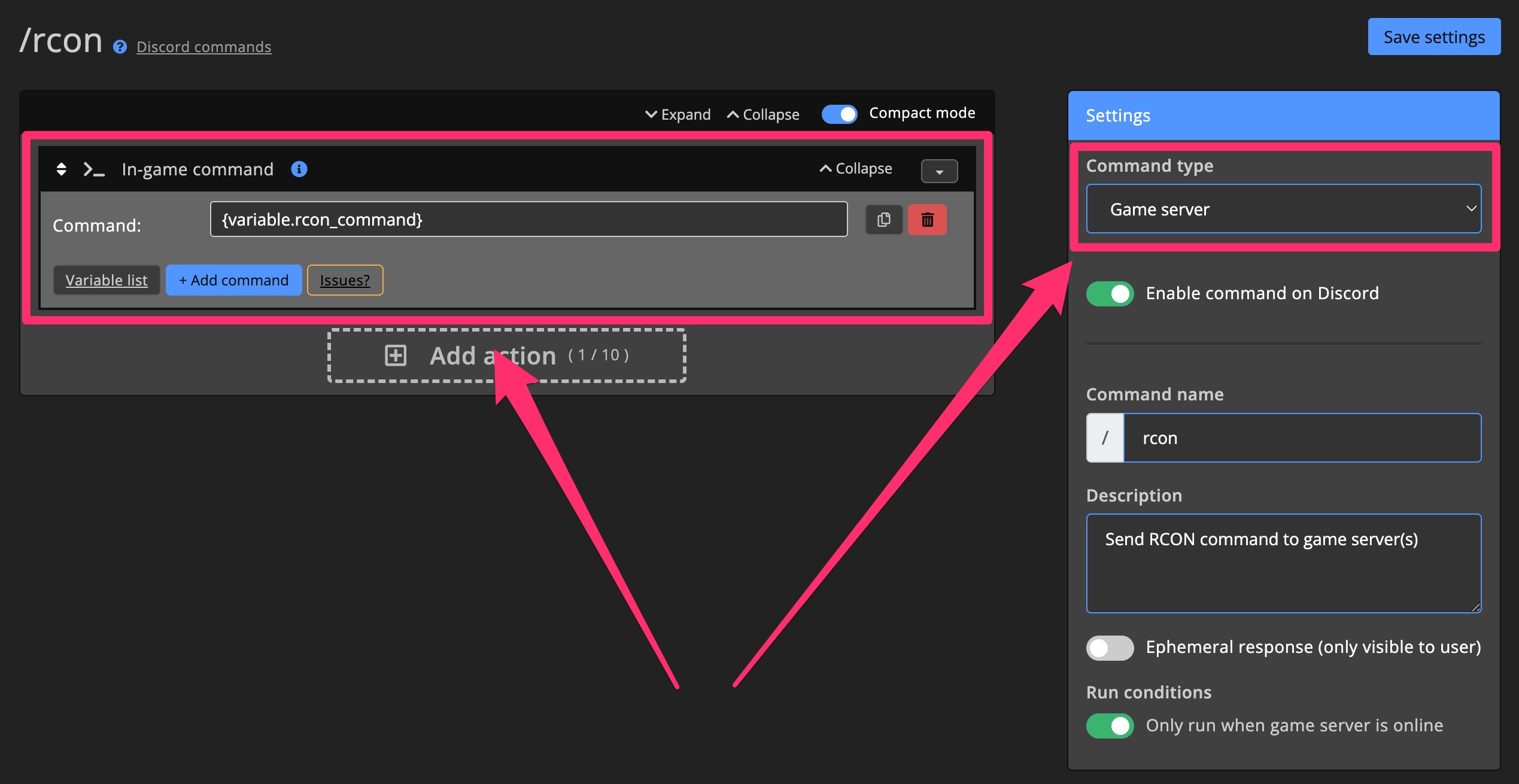Click the slash prefix of command name
The image size is (1519, 784).
(1105, 437)
